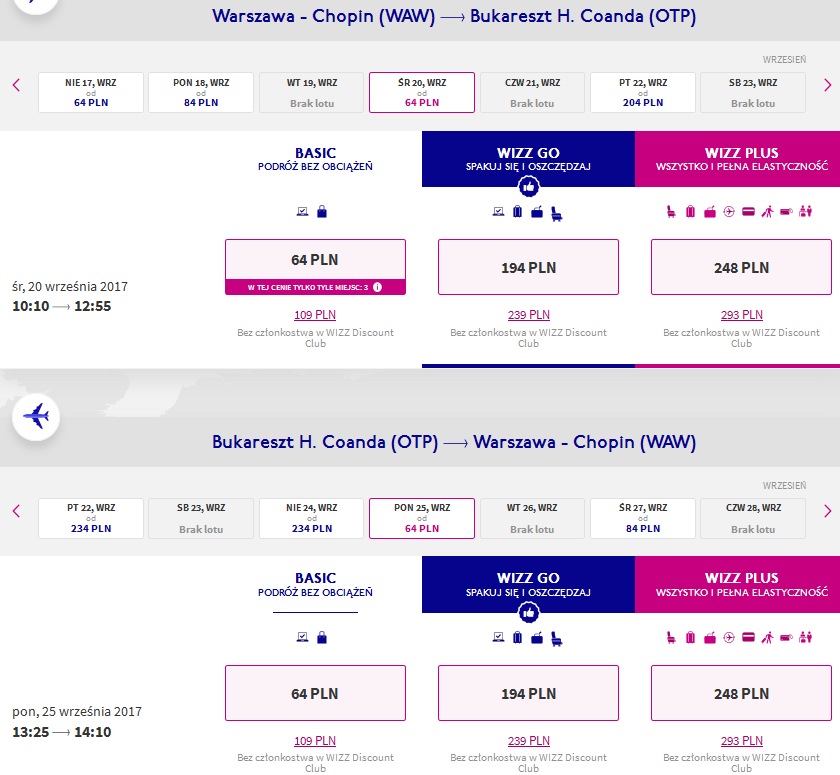840x775 pixels.
Task: Choose return date ŚR 27, WRZ at 84 PLN
Action: pyautogui.click(x=643, y=518)
